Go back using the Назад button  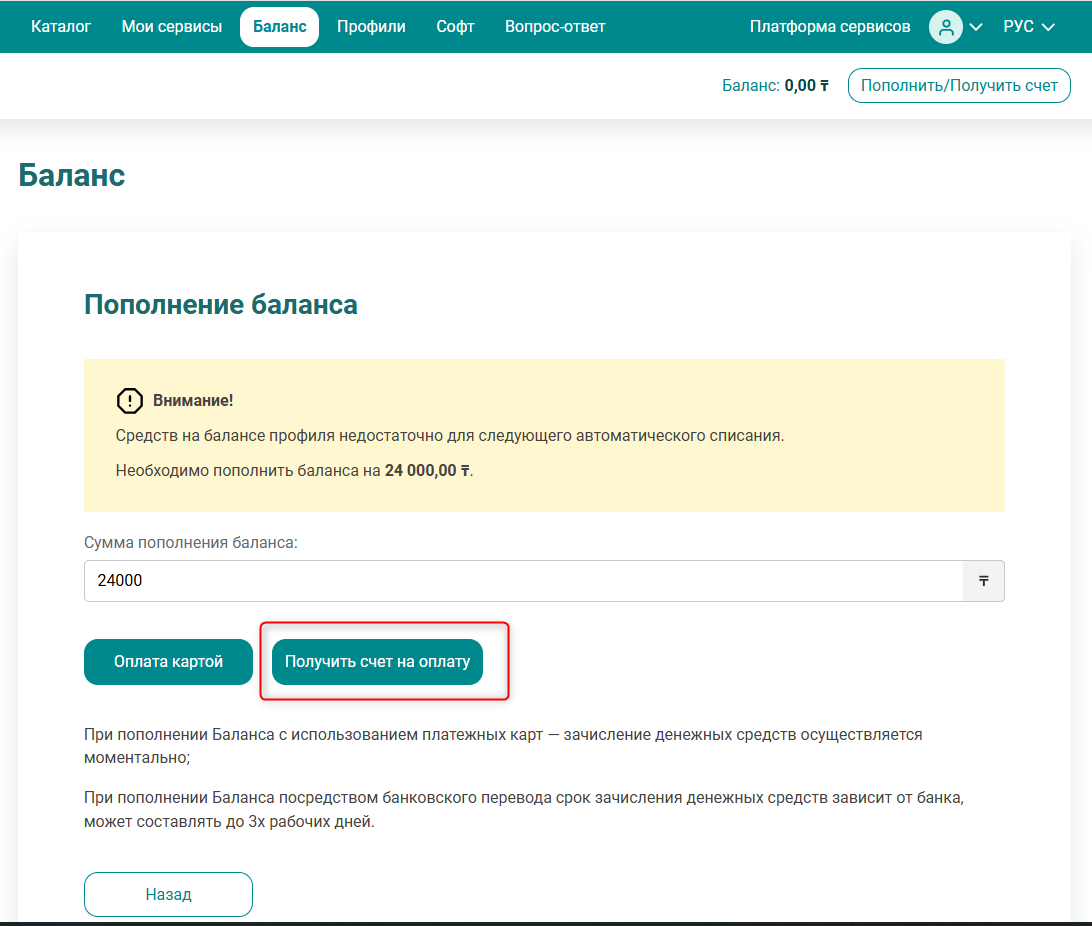click(168, 894)
